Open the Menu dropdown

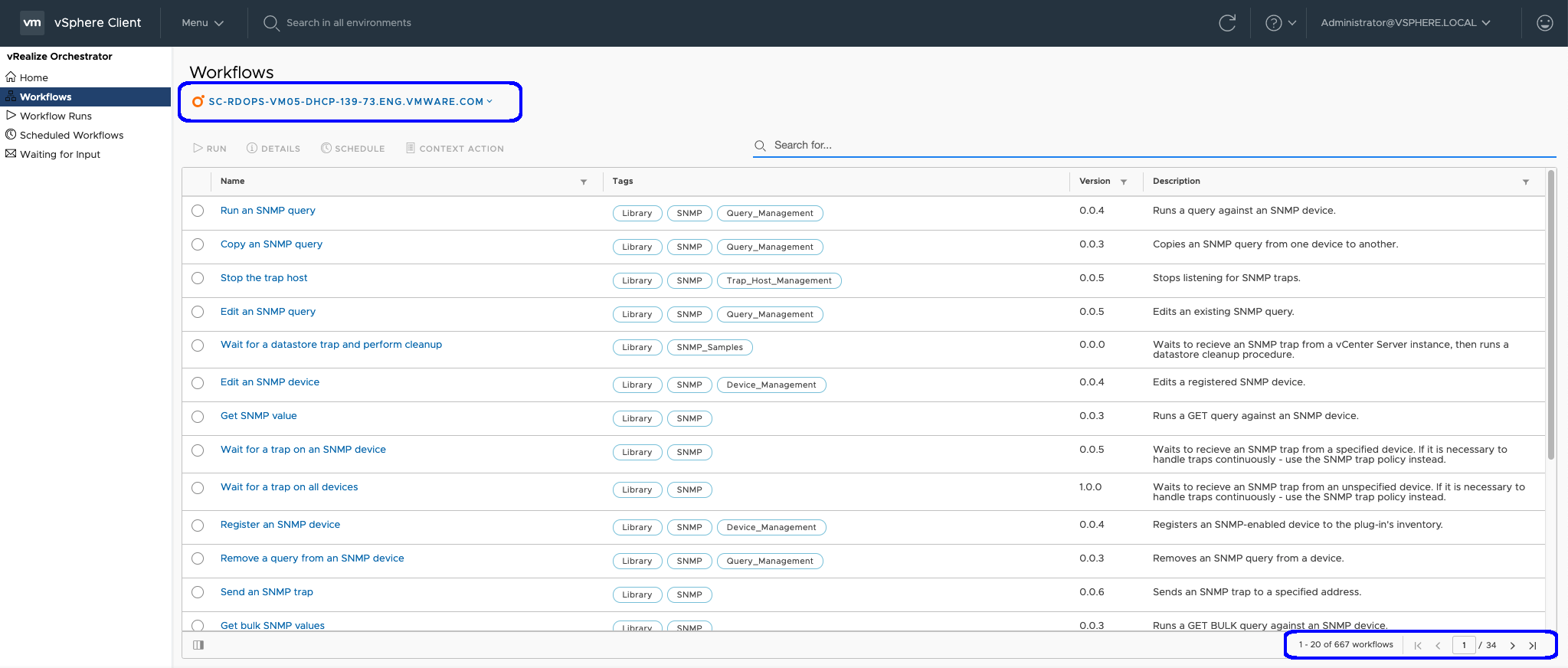(202, 23)
